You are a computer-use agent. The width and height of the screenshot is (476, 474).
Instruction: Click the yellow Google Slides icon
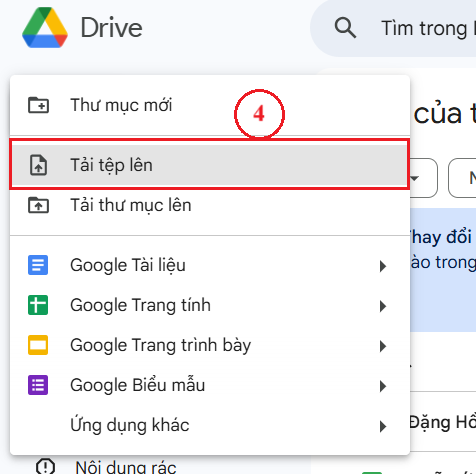[38, 345]
